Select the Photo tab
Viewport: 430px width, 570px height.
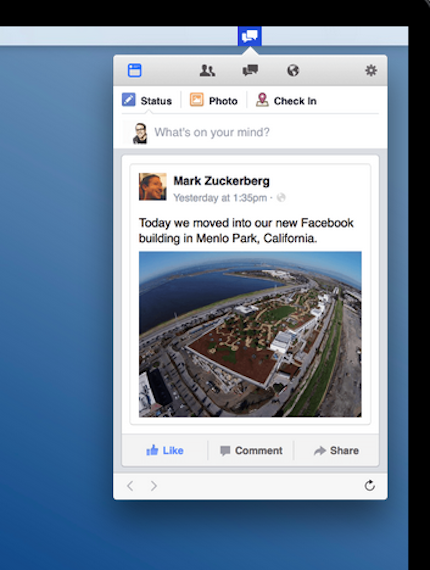(x=214, y=100)
